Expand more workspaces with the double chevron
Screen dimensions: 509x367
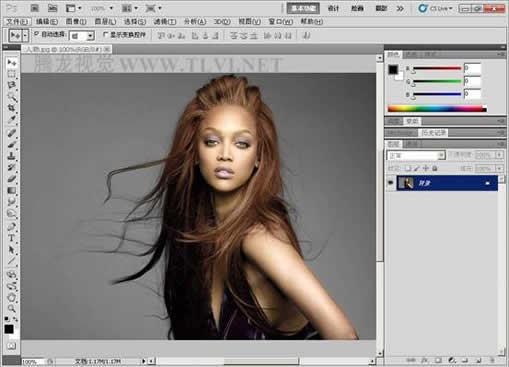click(400, 8)
